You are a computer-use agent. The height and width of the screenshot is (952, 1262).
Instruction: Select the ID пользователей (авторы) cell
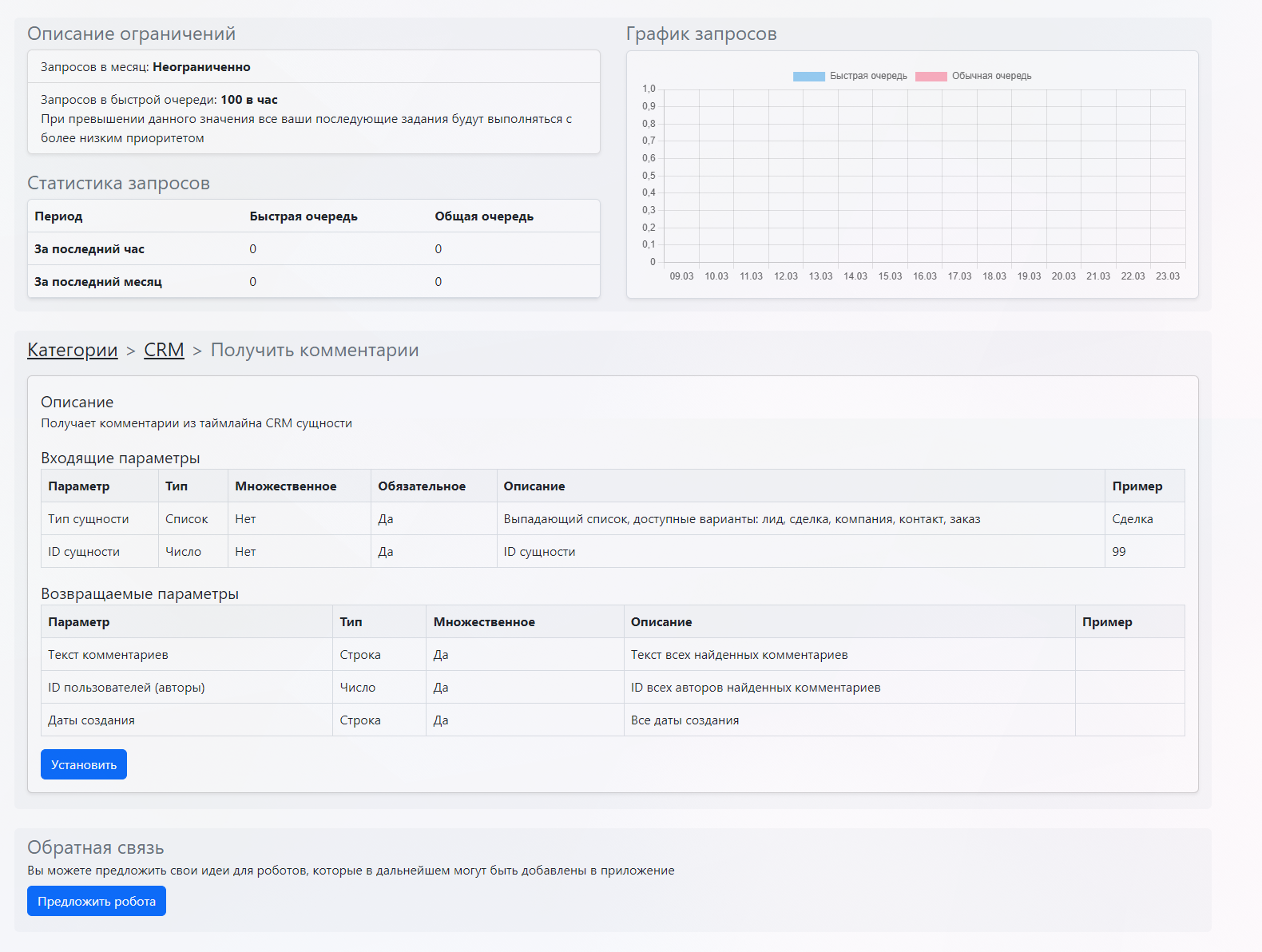point(126,688)
